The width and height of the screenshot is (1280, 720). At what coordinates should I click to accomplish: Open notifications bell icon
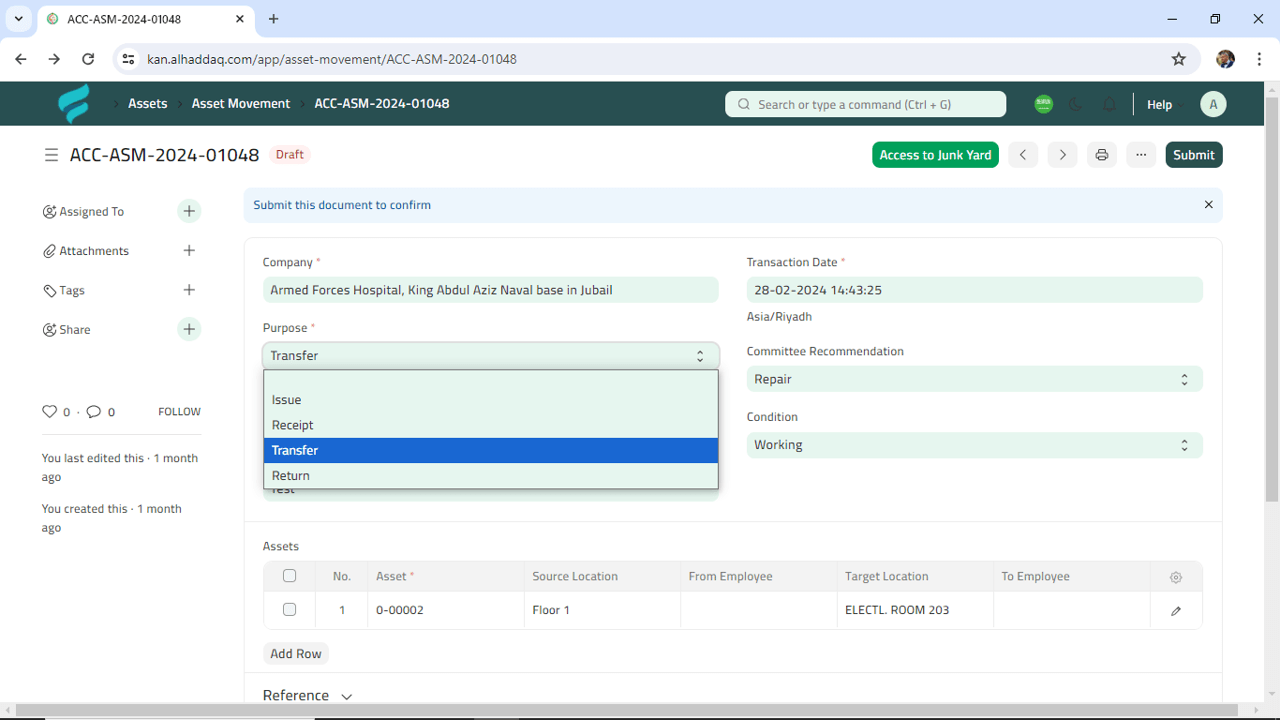[1109, 104]
